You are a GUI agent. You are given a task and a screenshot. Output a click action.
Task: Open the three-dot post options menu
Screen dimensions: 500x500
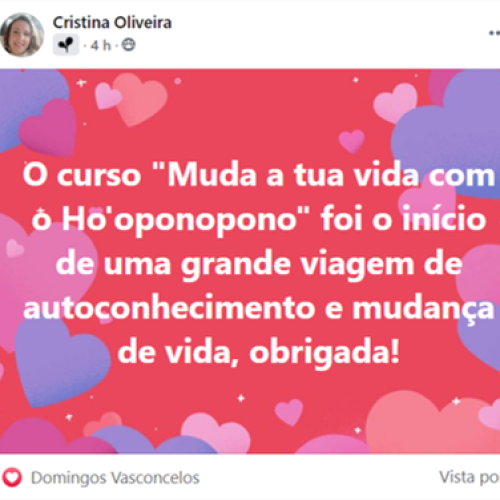point(494,33)
